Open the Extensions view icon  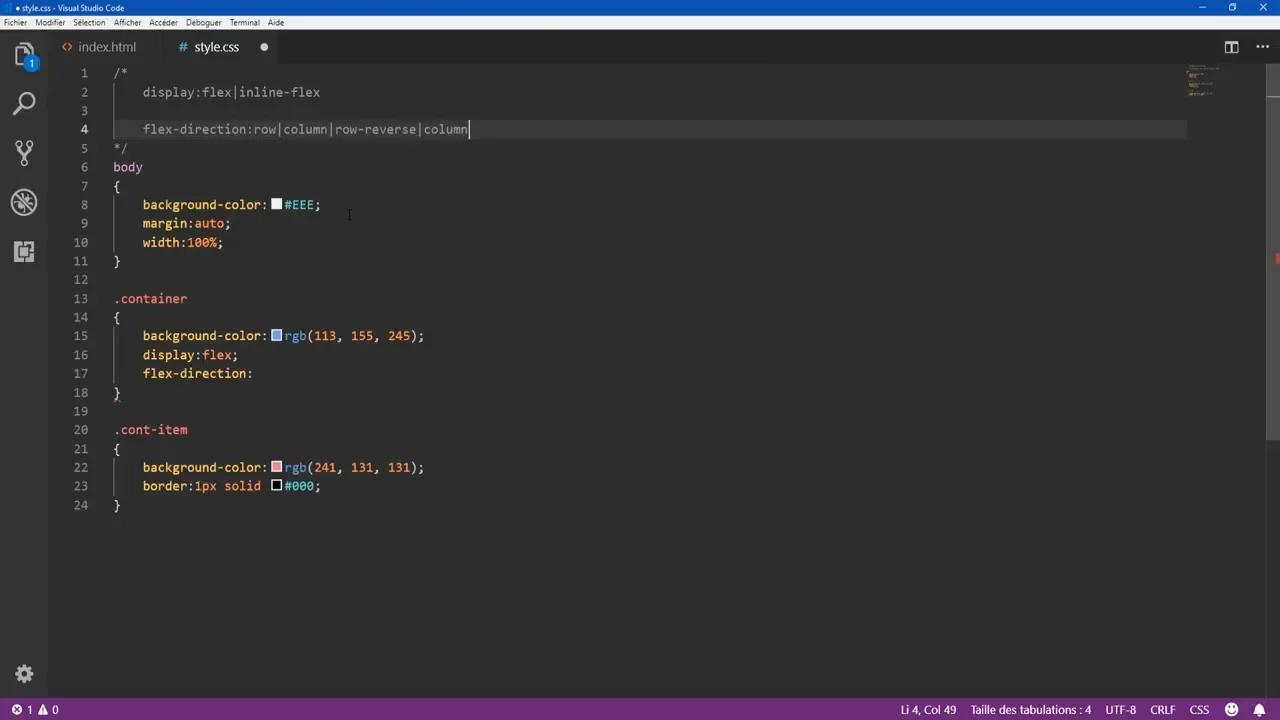click(x=24, y=251)
